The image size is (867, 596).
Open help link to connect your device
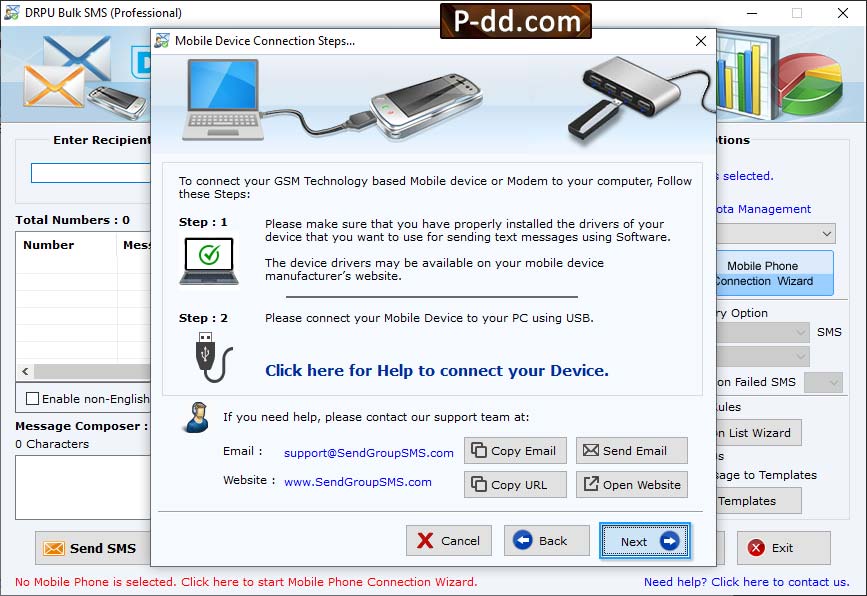[x=436, y=370]
